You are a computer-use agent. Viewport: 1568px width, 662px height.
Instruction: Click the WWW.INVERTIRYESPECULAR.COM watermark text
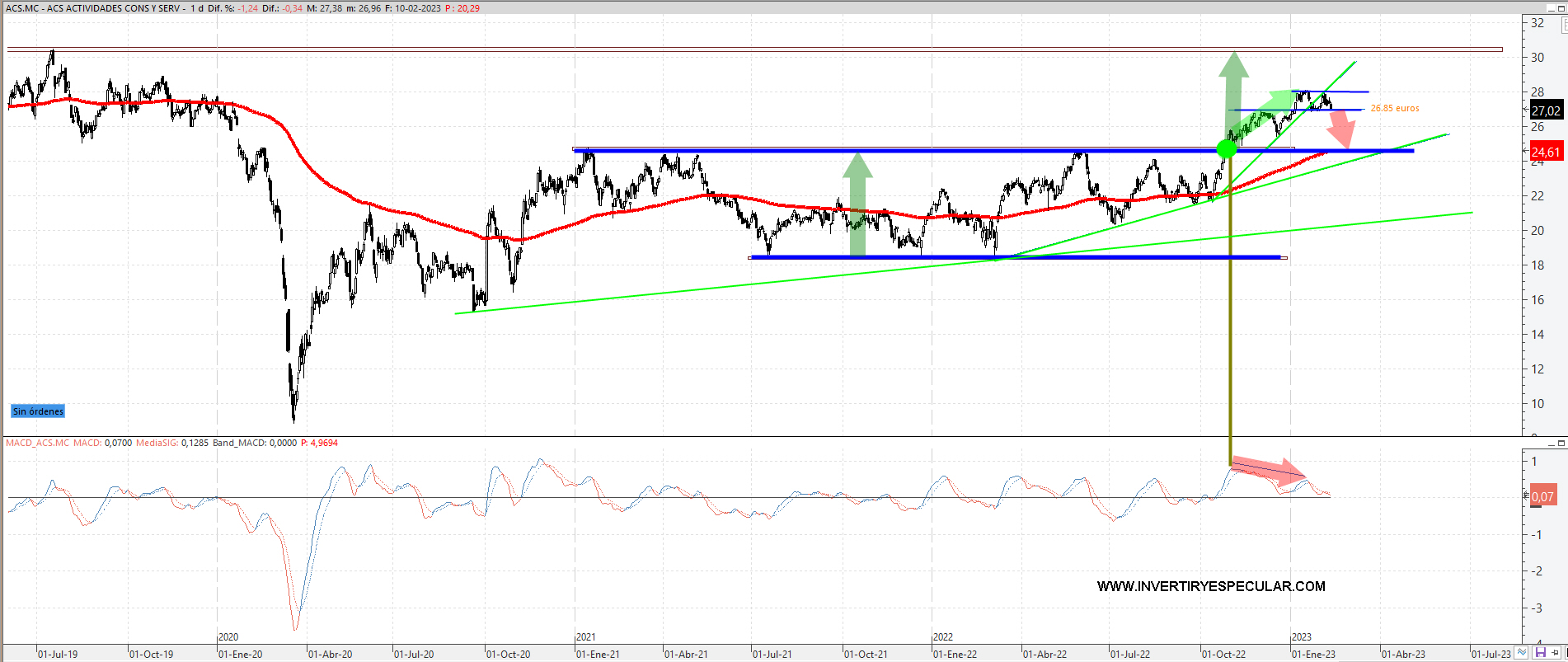click(1210, 586)
